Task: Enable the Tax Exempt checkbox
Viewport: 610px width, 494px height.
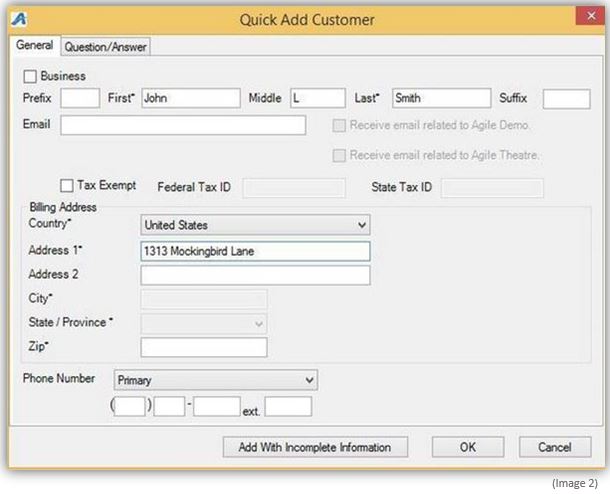Action: [67, 186]
